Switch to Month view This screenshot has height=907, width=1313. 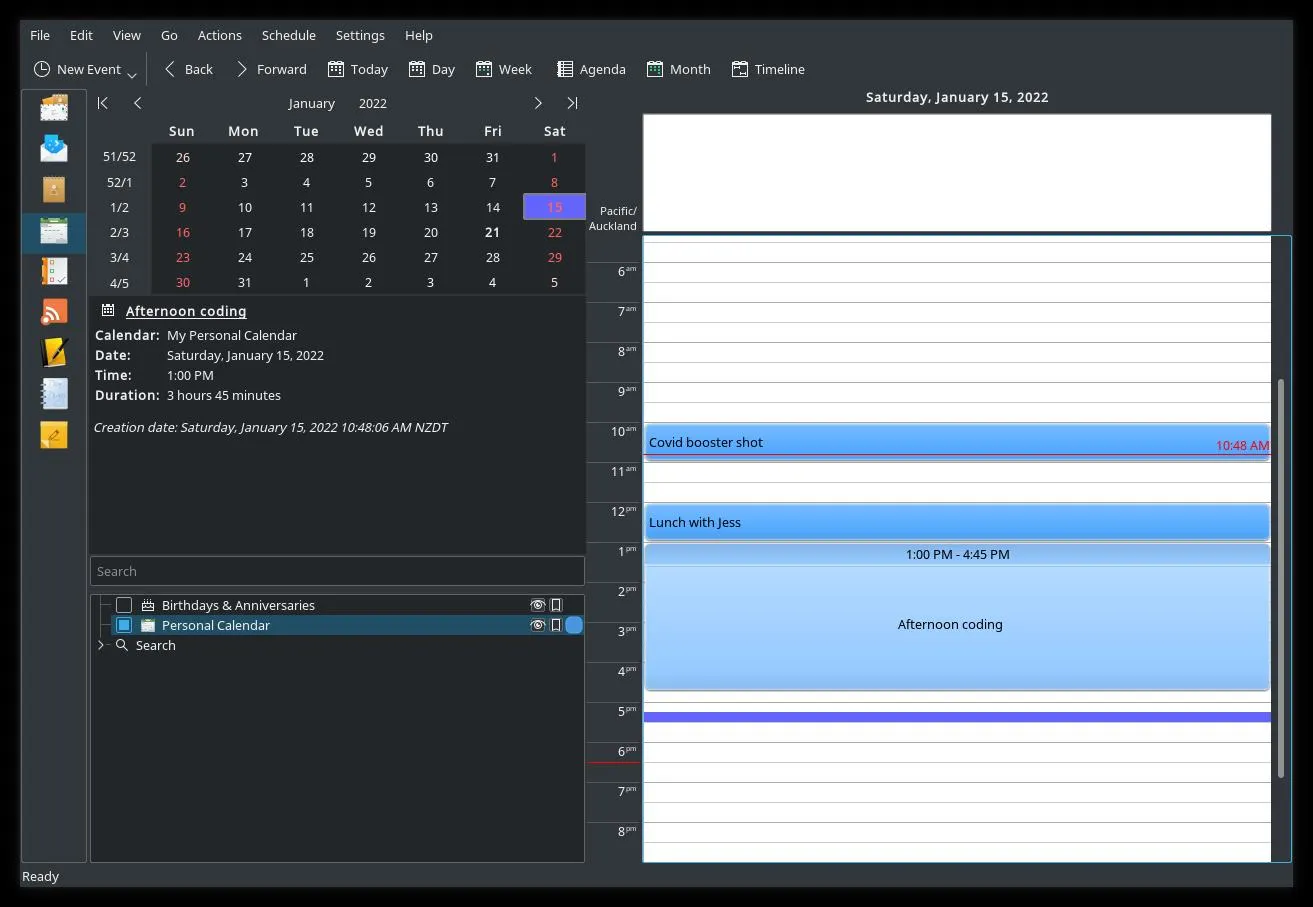tap(678, 68)
